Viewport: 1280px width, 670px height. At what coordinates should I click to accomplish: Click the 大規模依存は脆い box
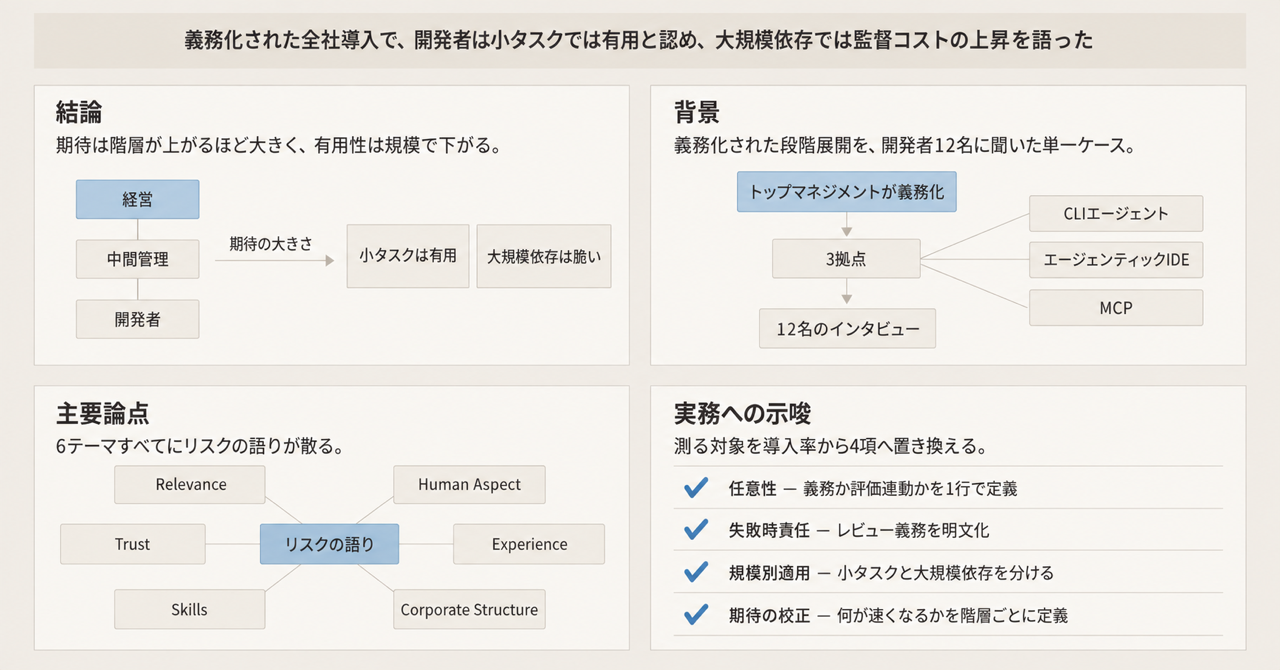coord(544,256)
